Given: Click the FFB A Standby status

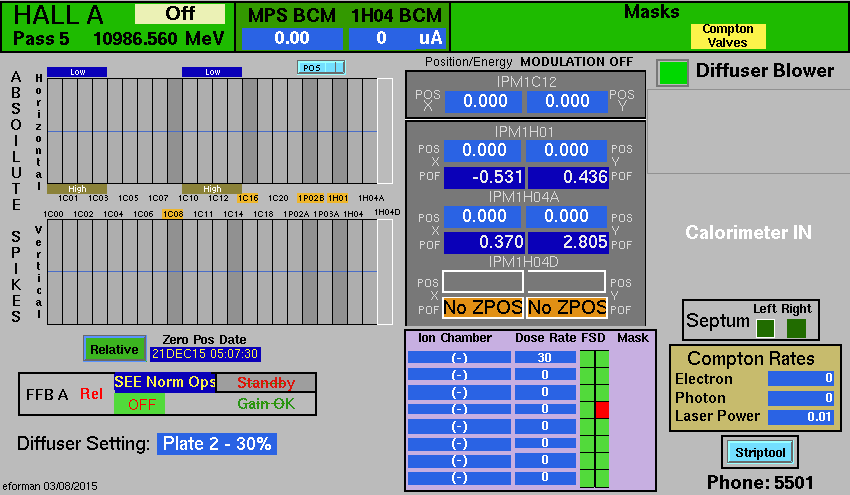Looking at the screenshot, I should [x=266, y=382].
